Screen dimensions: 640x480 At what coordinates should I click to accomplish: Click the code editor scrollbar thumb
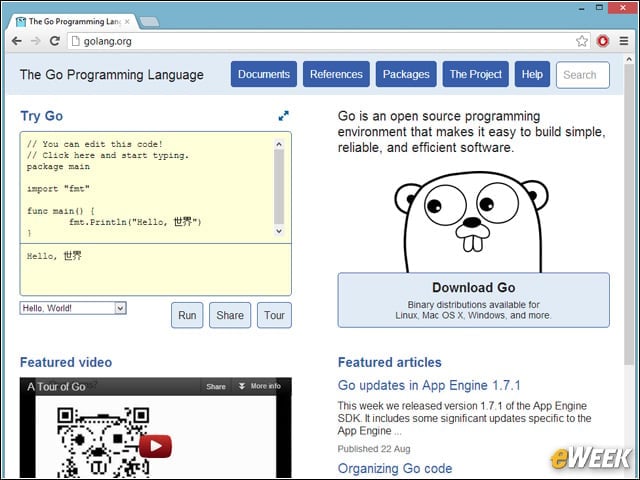click(279, 187)
